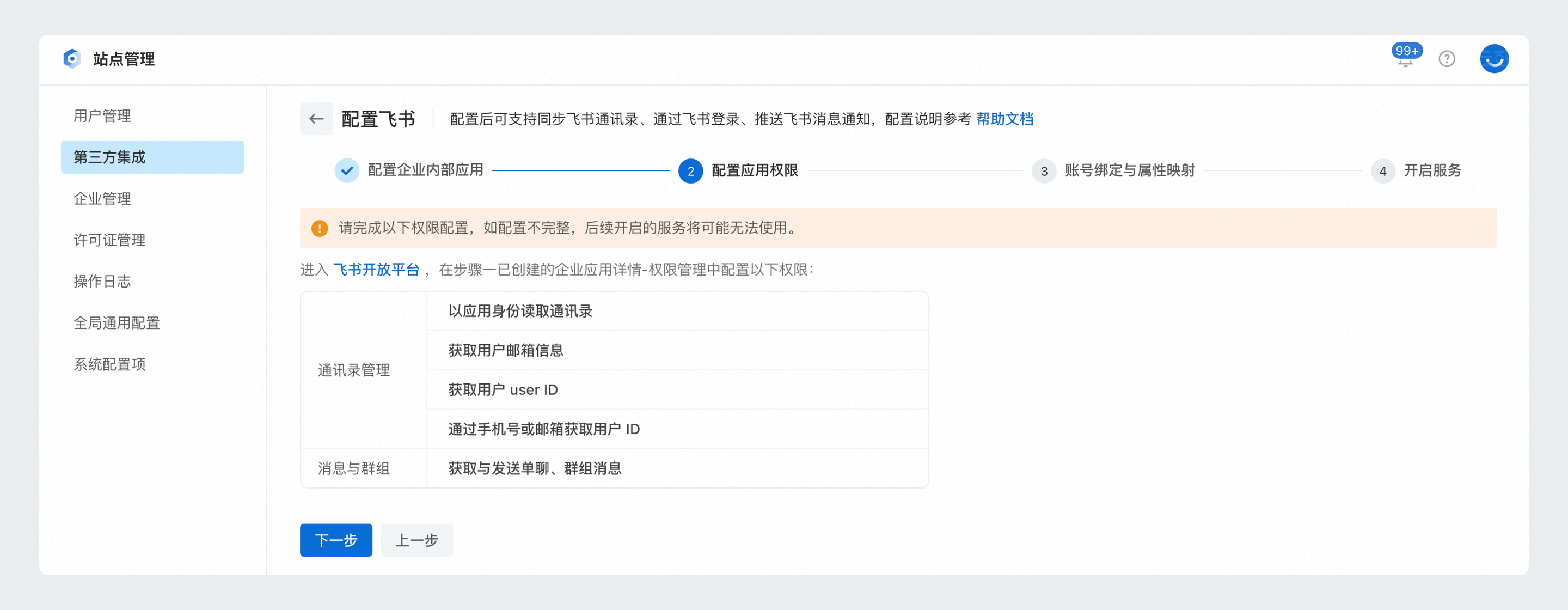Click the 获取用户邮箱信息 row
The image size is (1568, 610).
677,351
